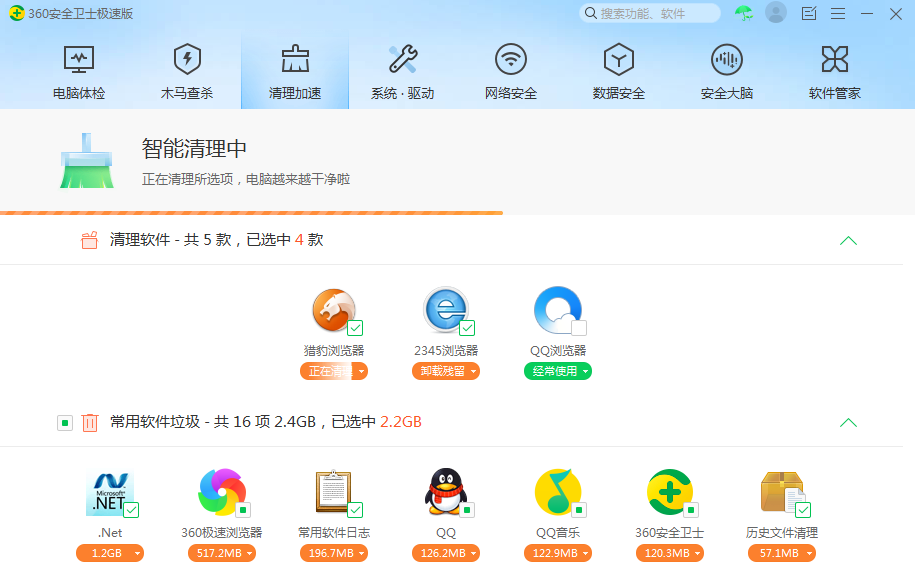Click the 360极速浏览器 colorful icon

(222, 492)
